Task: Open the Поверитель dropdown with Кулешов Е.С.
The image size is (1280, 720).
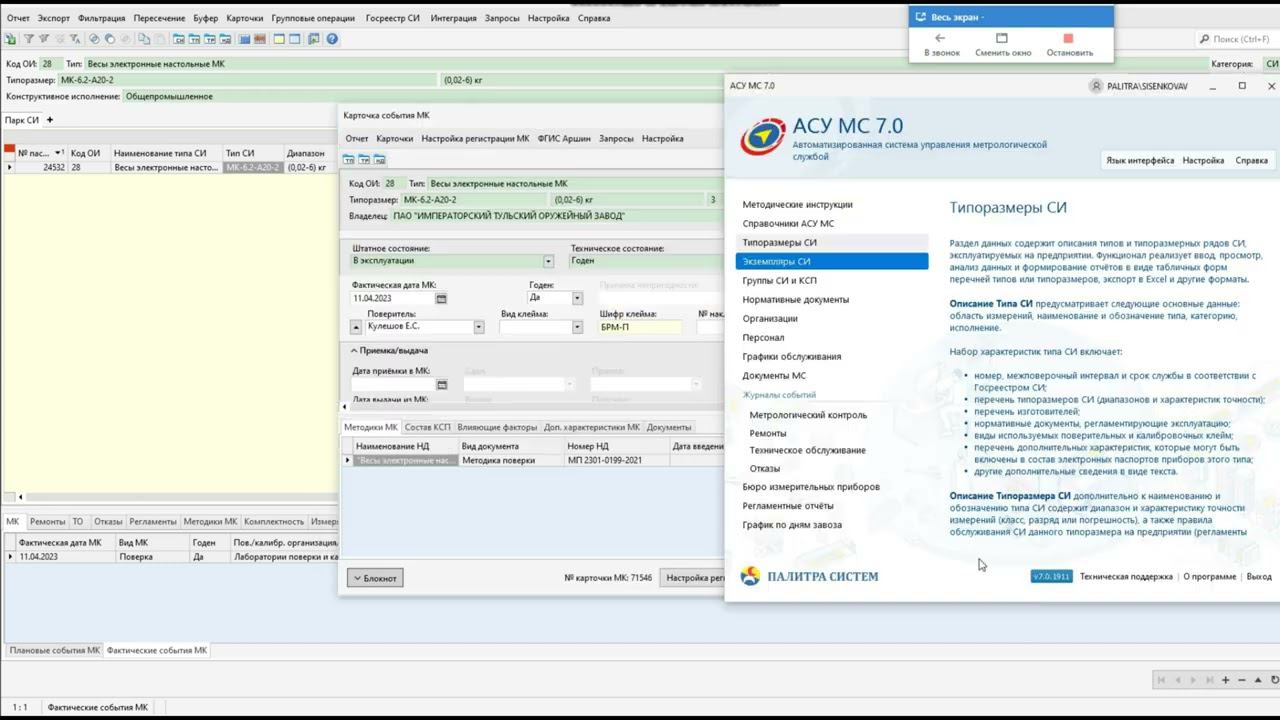Action: coord(479,327)
